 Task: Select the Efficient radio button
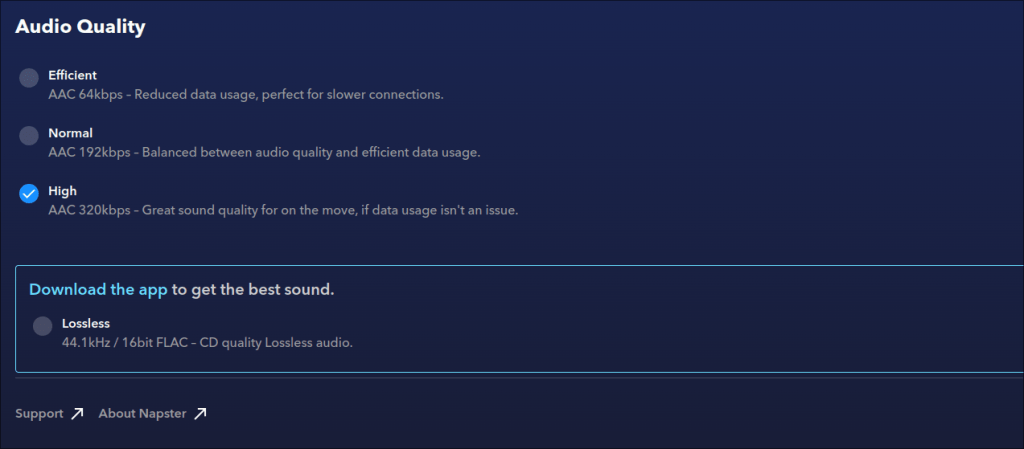click(x=29, y=78)
